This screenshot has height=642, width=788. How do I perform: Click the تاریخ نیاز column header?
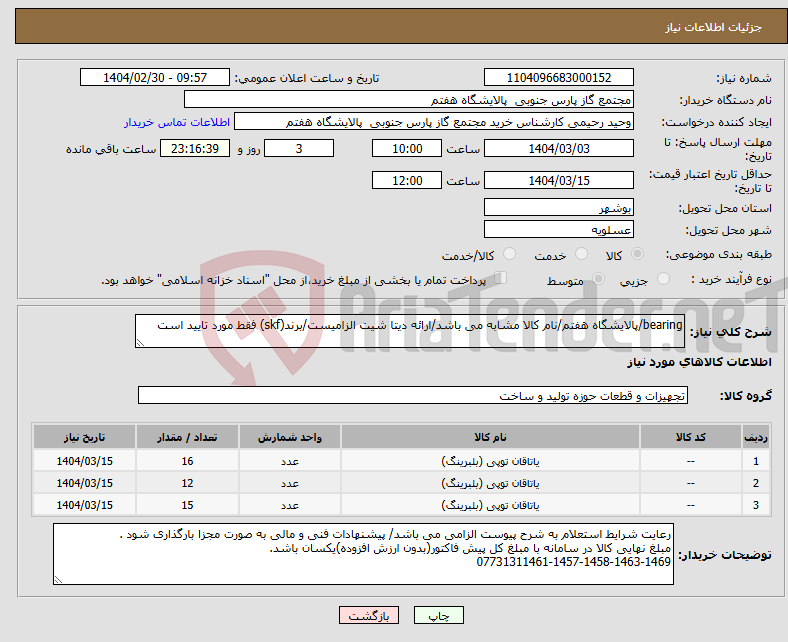click(84, 437)
